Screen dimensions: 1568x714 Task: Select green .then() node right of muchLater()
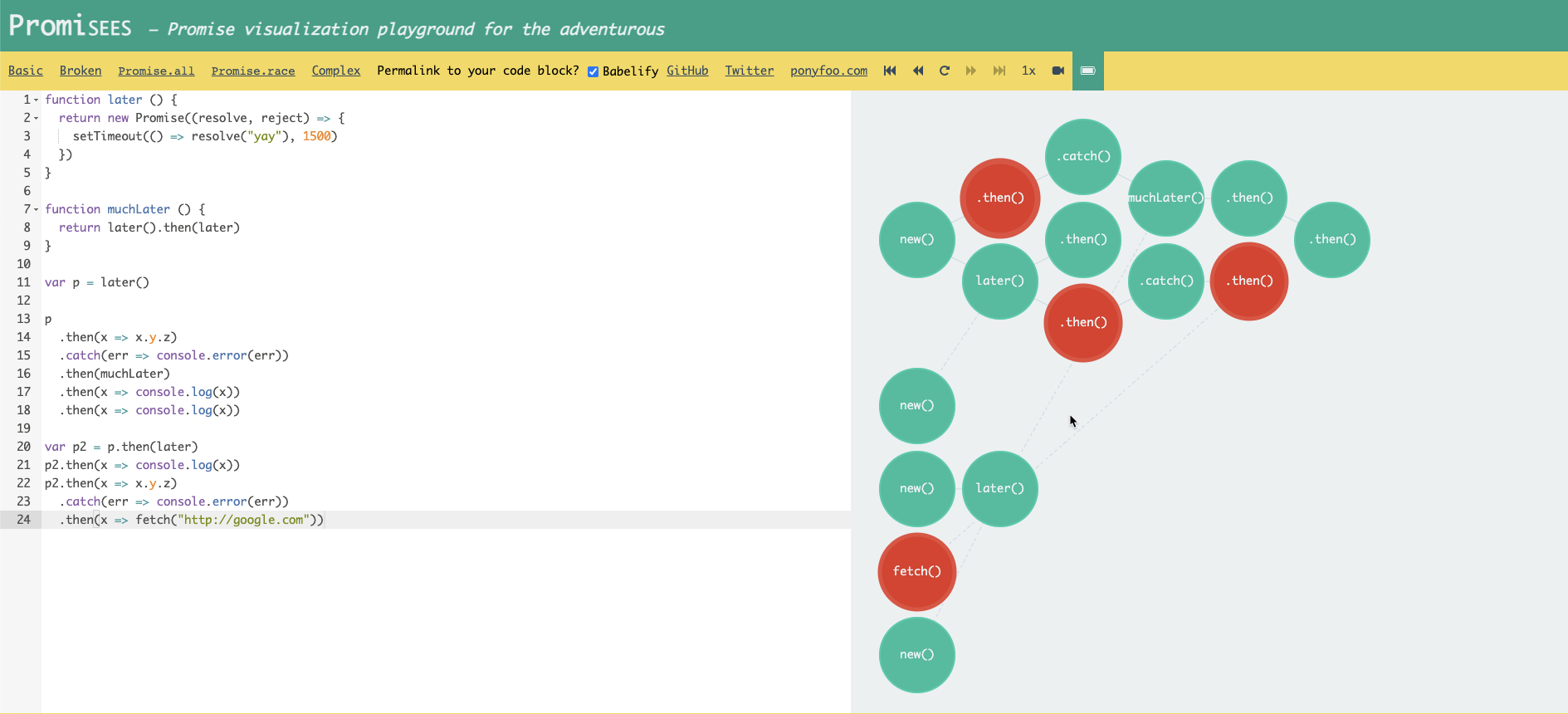pyautogui.click(x=1249, y=198)
